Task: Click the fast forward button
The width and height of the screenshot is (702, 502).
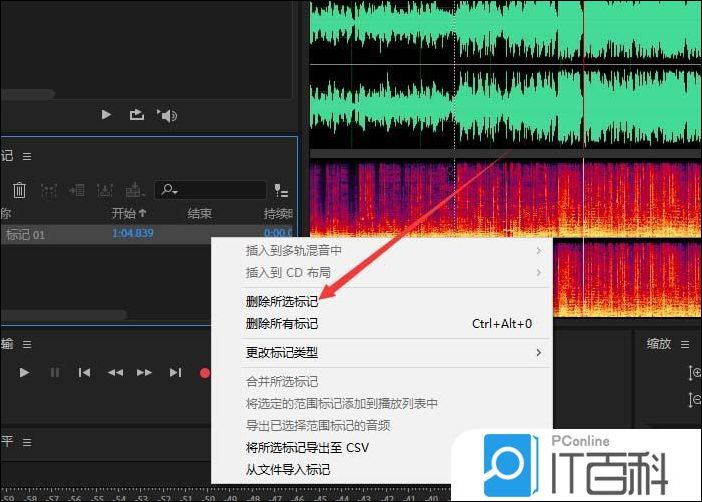Action: [x=144, y=372]
